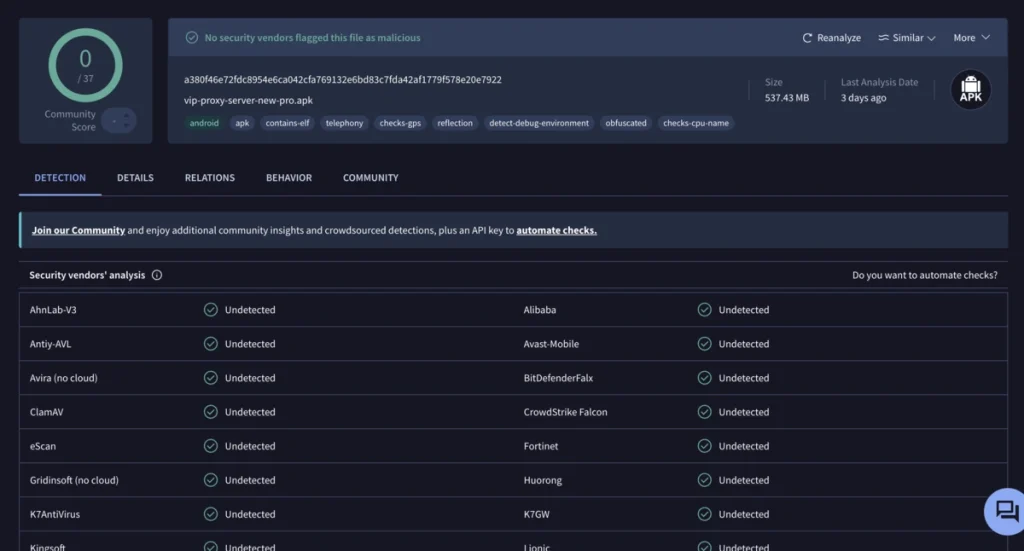Click the Avast-Mobile vendor name
Image resolution: width=1024 pixels, height=551 pixels.
point(551,344)
